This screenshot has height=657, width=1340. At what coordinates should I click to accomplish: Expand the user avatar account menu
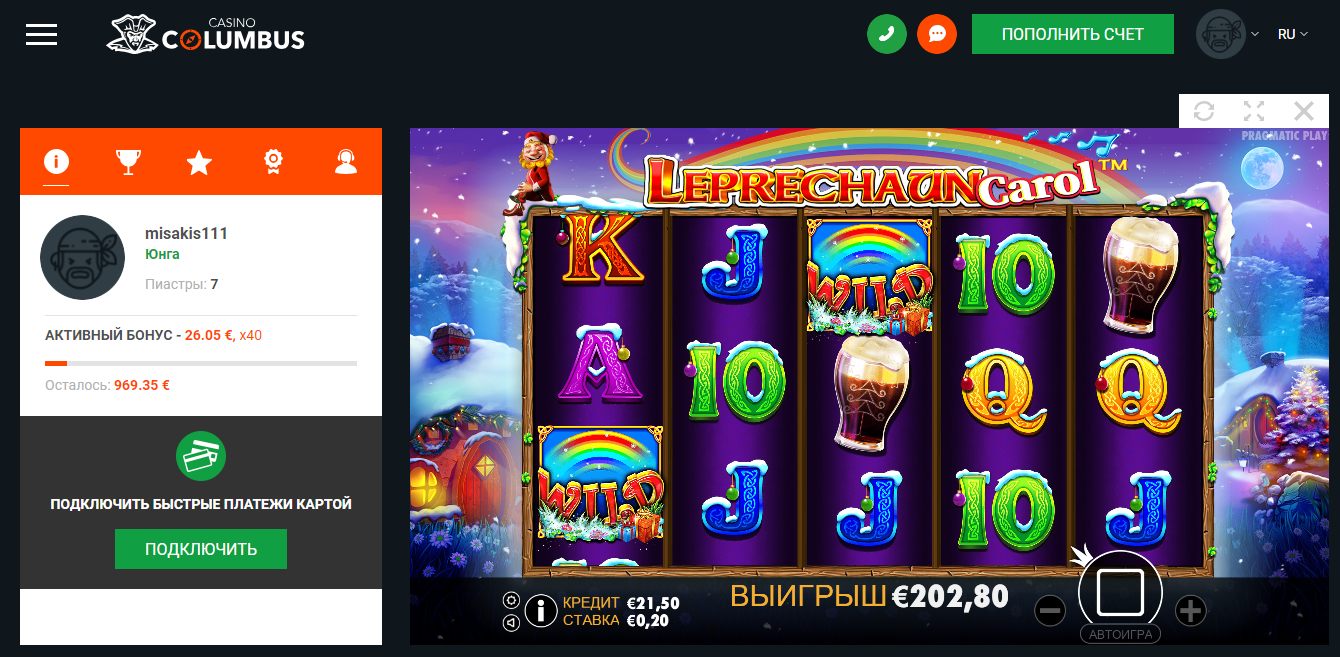pyautogui.click(x=1227, y=34)
